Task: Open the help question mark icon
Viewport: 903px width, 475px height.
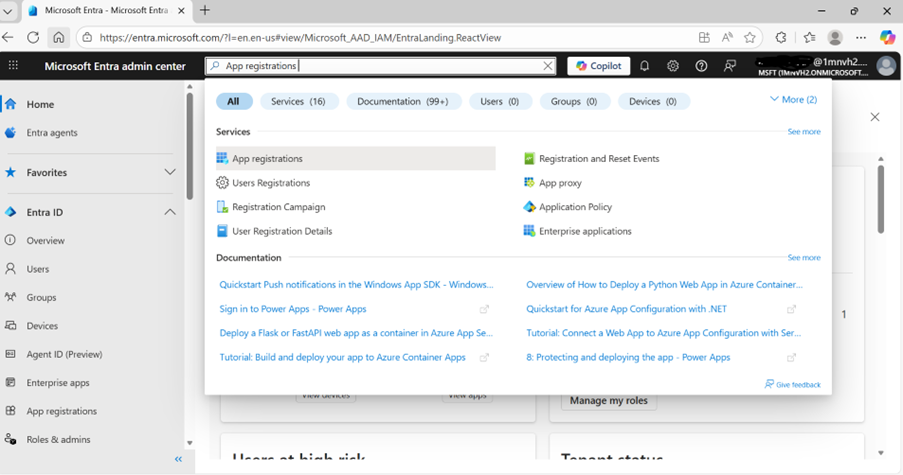Action: (x=701, y=66)
